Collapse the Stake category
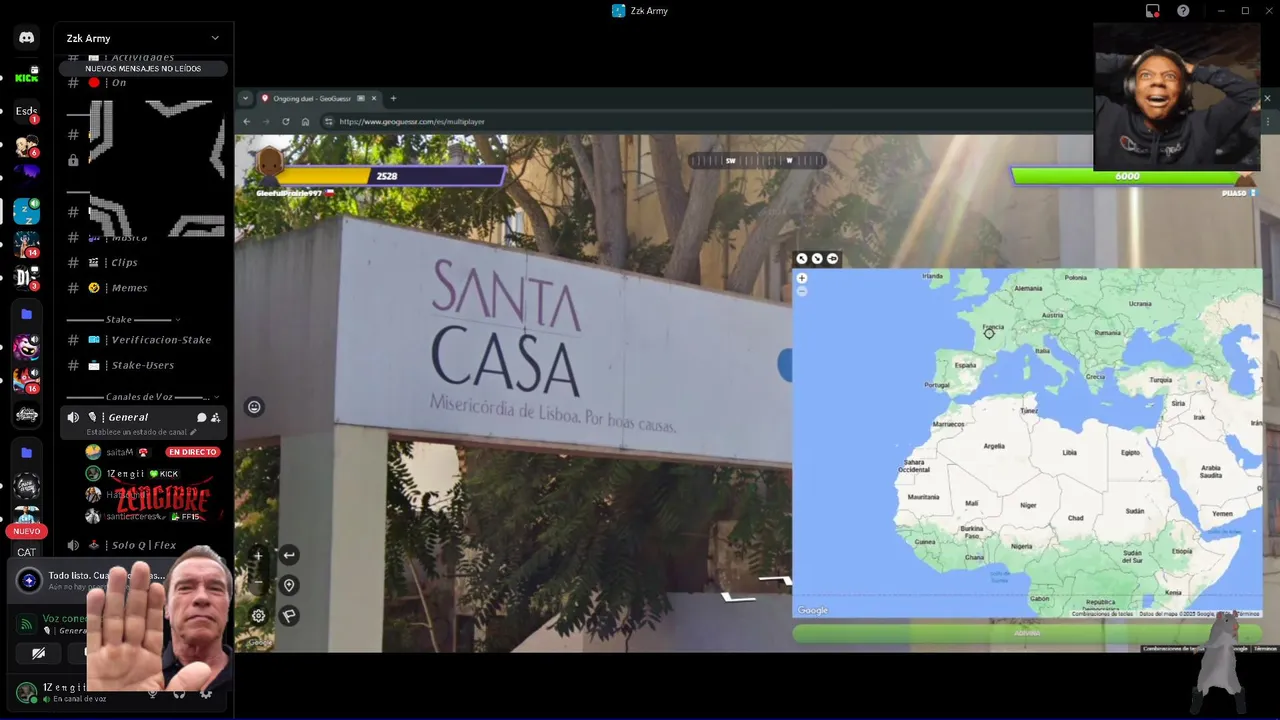The width and height of the screenshot is (1280, 720). (x=123, y=320)
